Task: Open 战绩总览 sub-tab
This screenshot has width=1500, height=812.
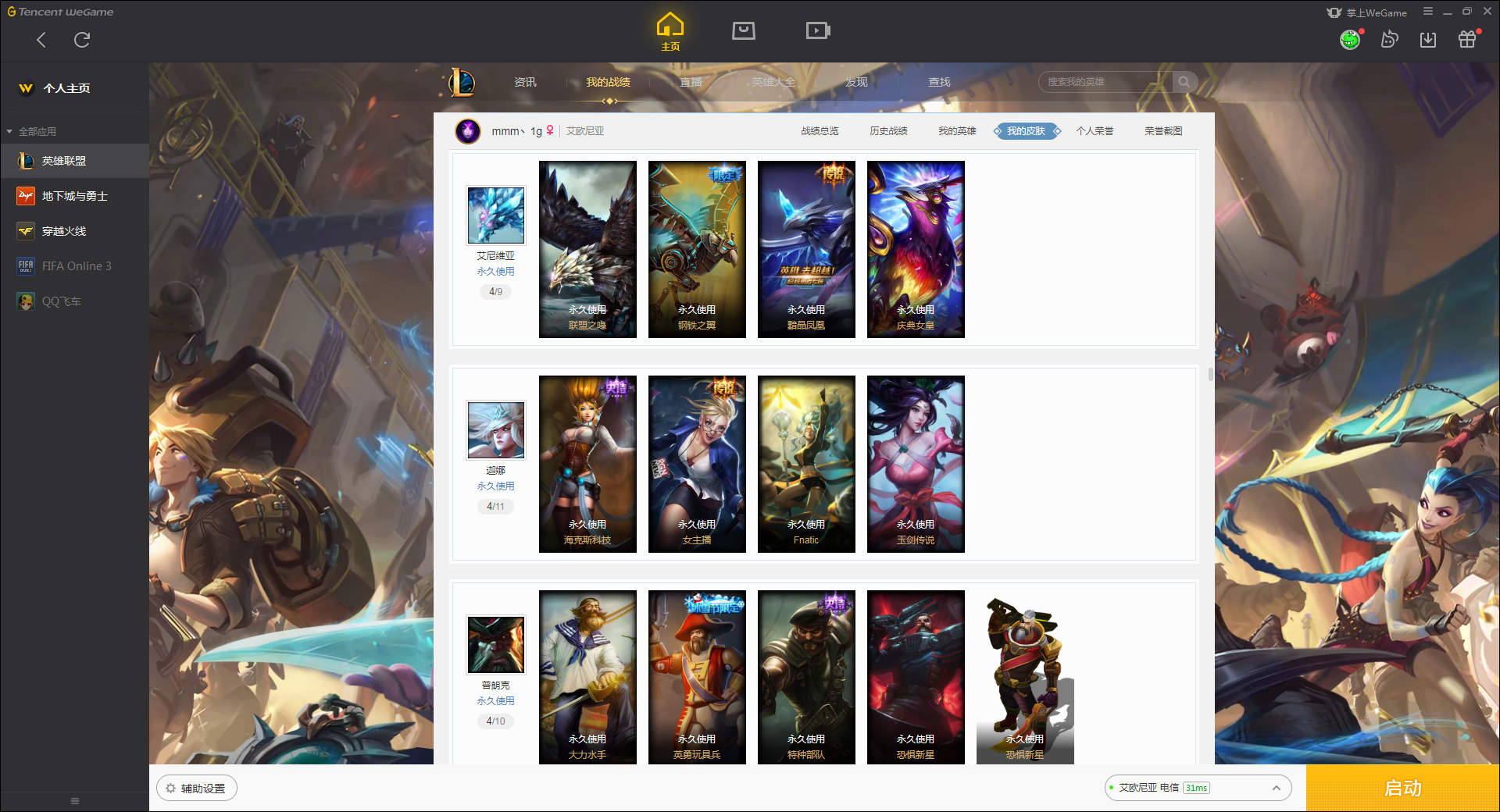Action: pyautogui.click(x=820, y=131)
